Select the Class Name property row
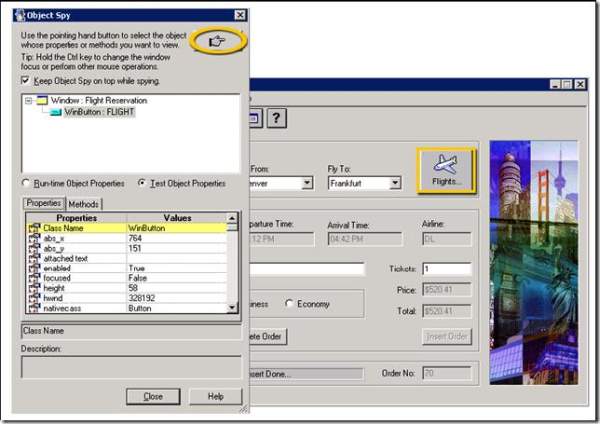Screen dimensions: 600x424 click(127, 228)
